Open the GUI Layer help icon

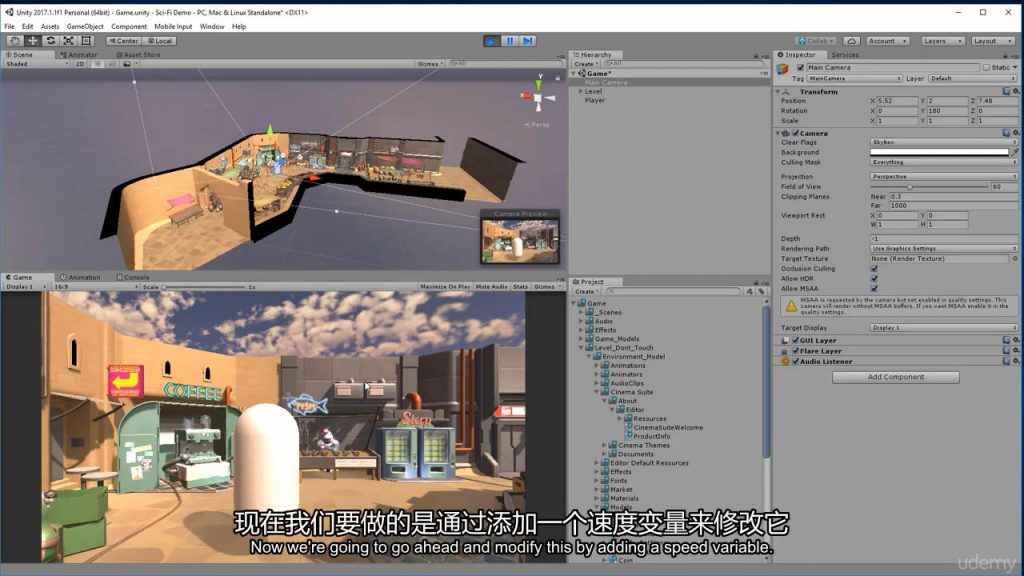tap(1006, 340)
